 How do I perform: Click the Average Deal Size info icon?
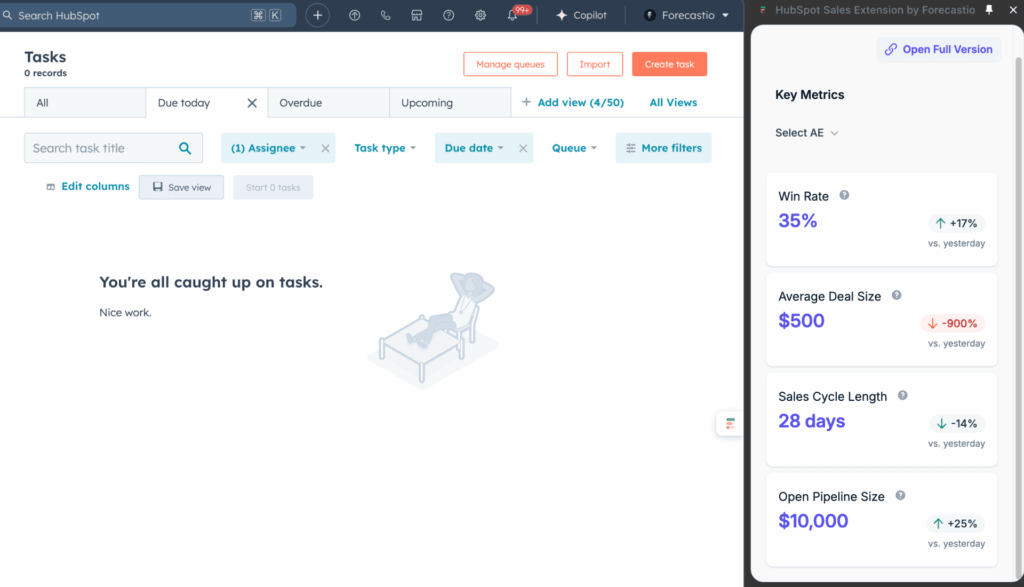tap(897, 295)
